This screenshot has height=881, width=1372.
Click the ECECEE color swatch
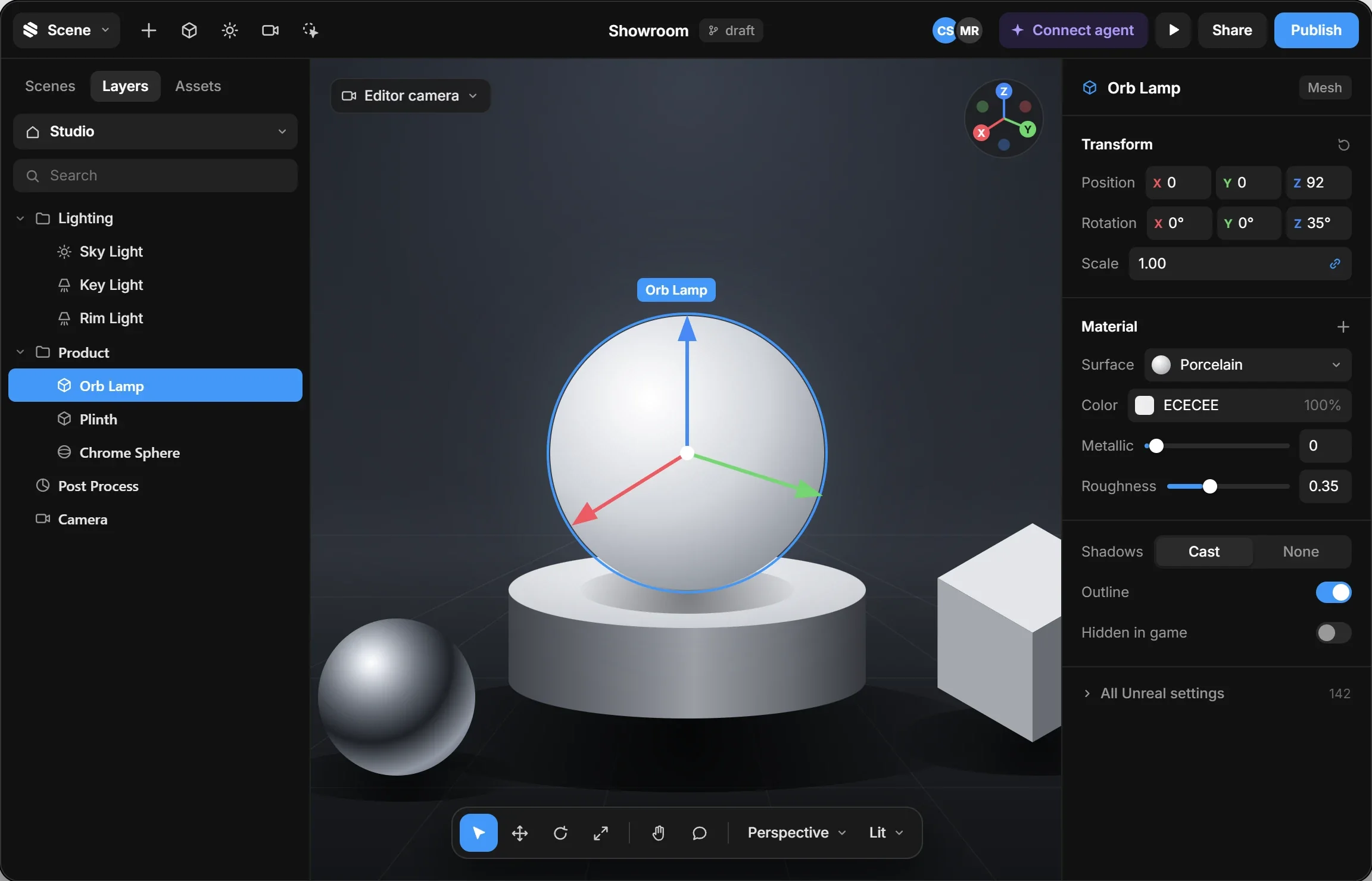(1145, 405)
